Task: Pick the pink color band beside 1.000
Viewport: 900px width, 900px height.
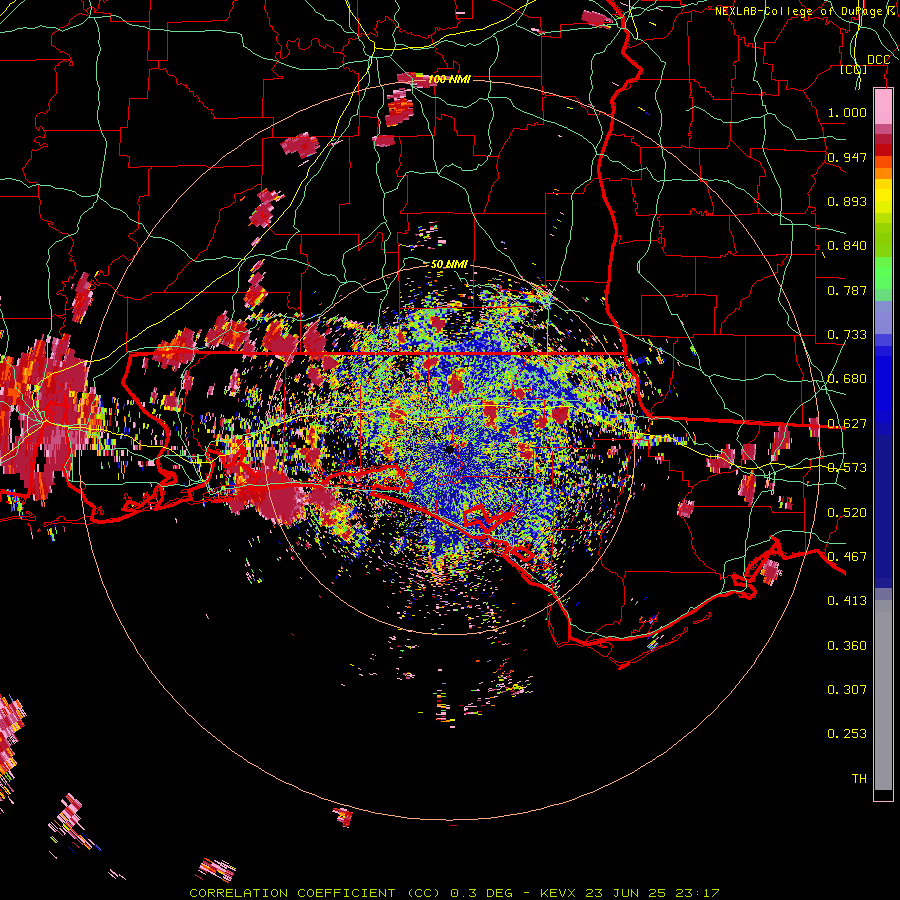Action: coord(883,107)
